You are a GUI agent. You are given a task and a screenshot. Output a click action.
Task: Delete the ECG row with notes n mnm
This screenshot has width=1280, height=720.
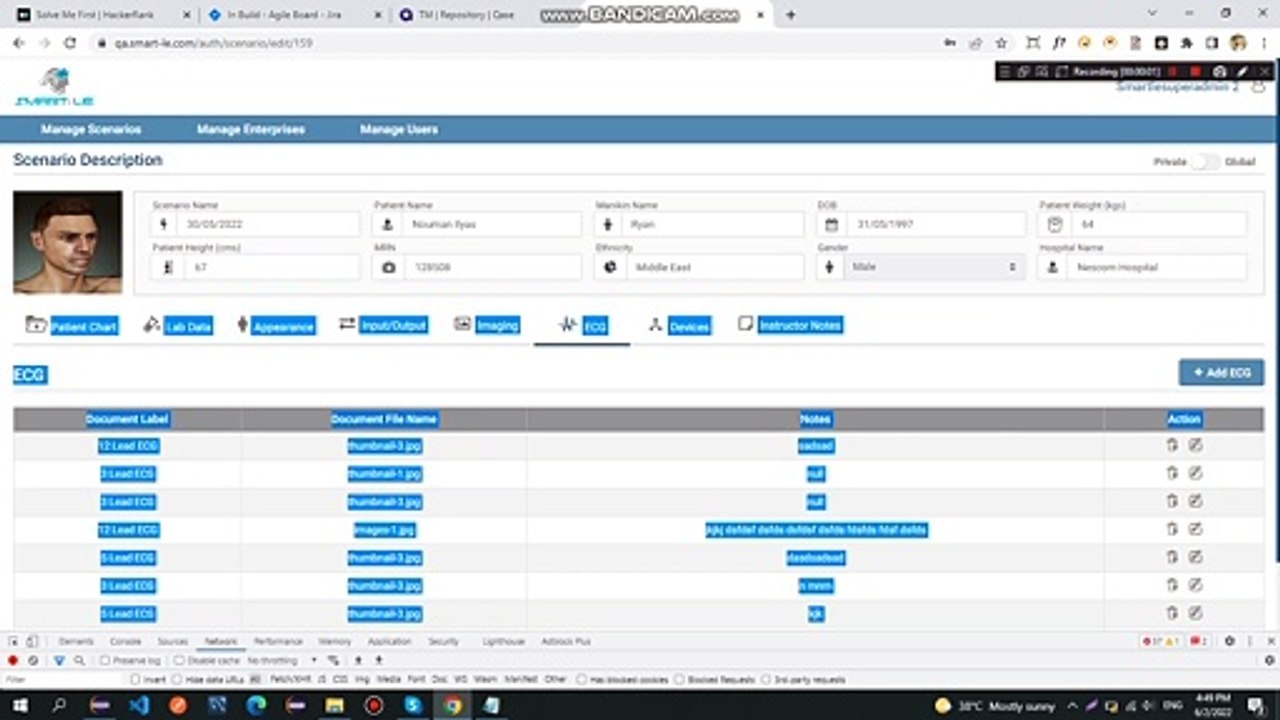1172,585
